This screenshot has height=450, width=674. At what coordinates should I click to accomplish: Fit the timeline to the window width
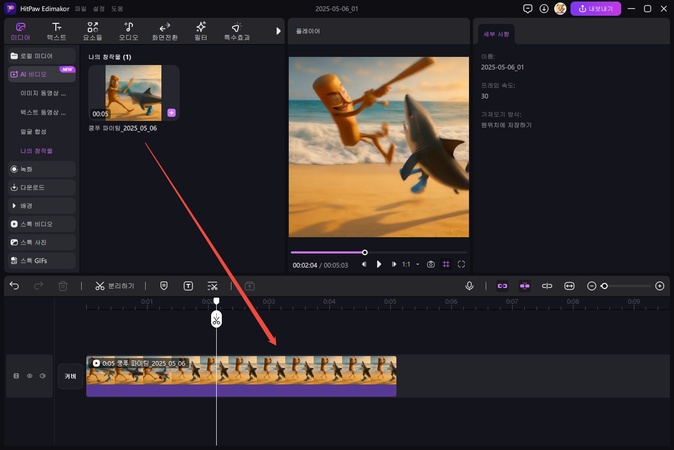coord(569,286)
